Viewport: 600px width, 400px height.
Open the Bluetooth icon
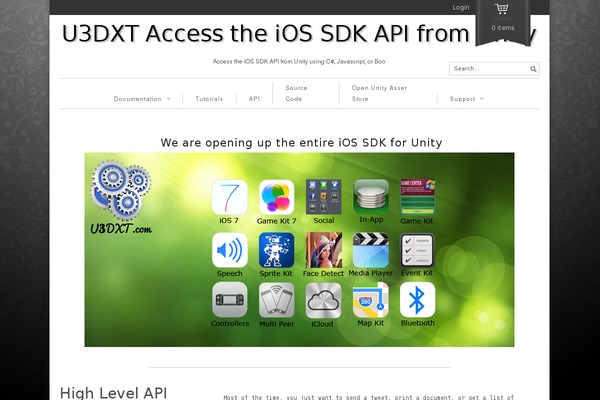click(417, 300)
